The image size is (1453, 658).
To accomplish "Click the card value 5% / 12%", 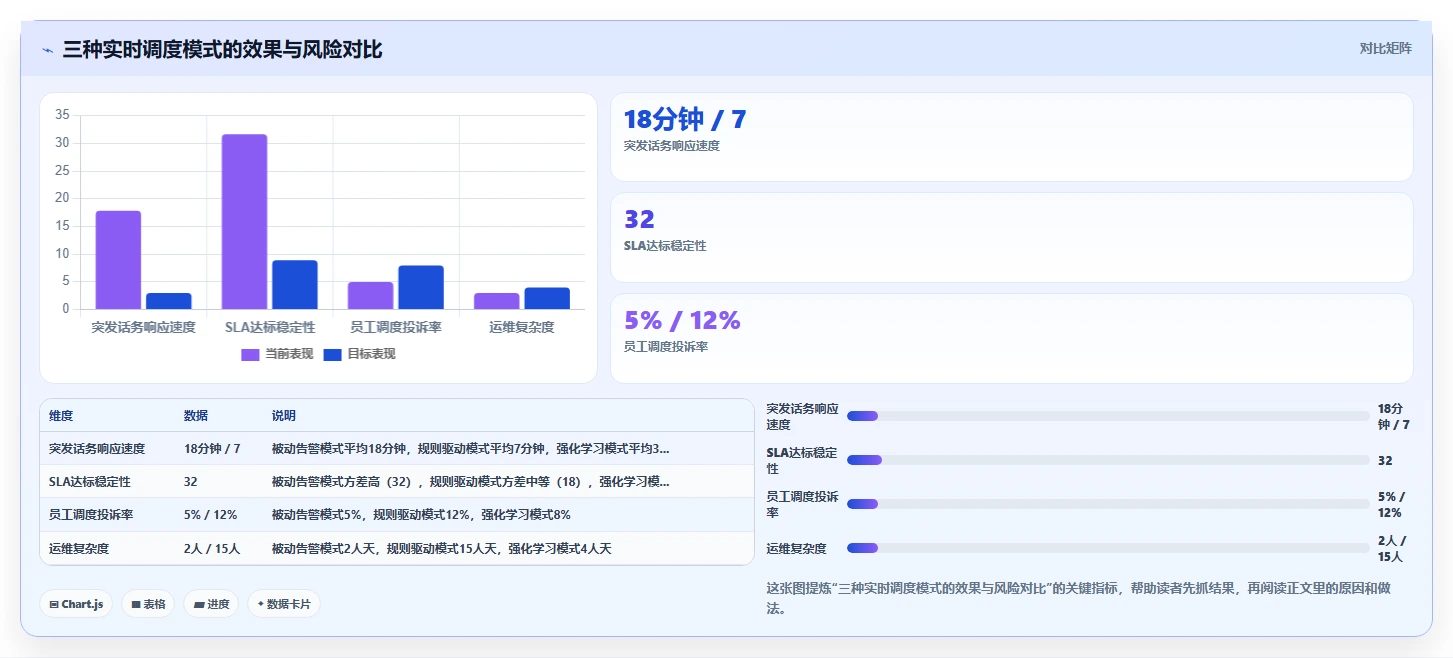I will click(682, 320).
